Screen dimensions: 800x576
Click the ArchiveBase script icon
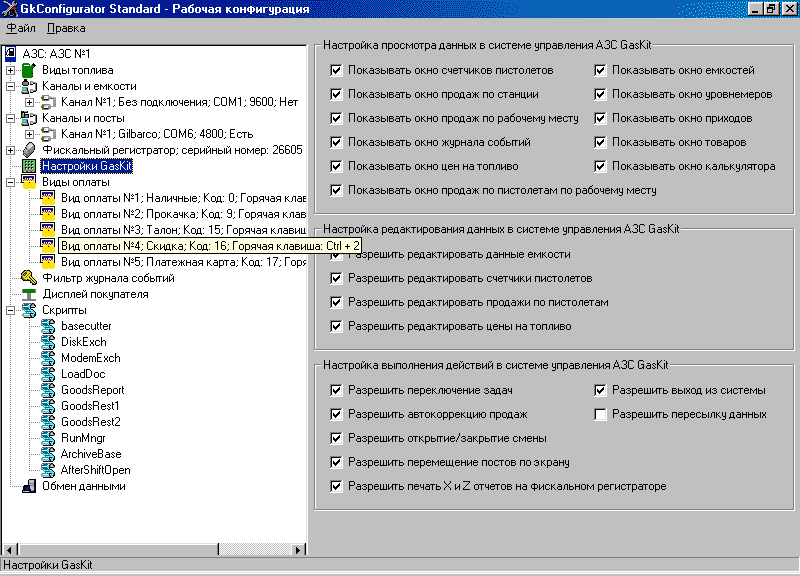48,454
